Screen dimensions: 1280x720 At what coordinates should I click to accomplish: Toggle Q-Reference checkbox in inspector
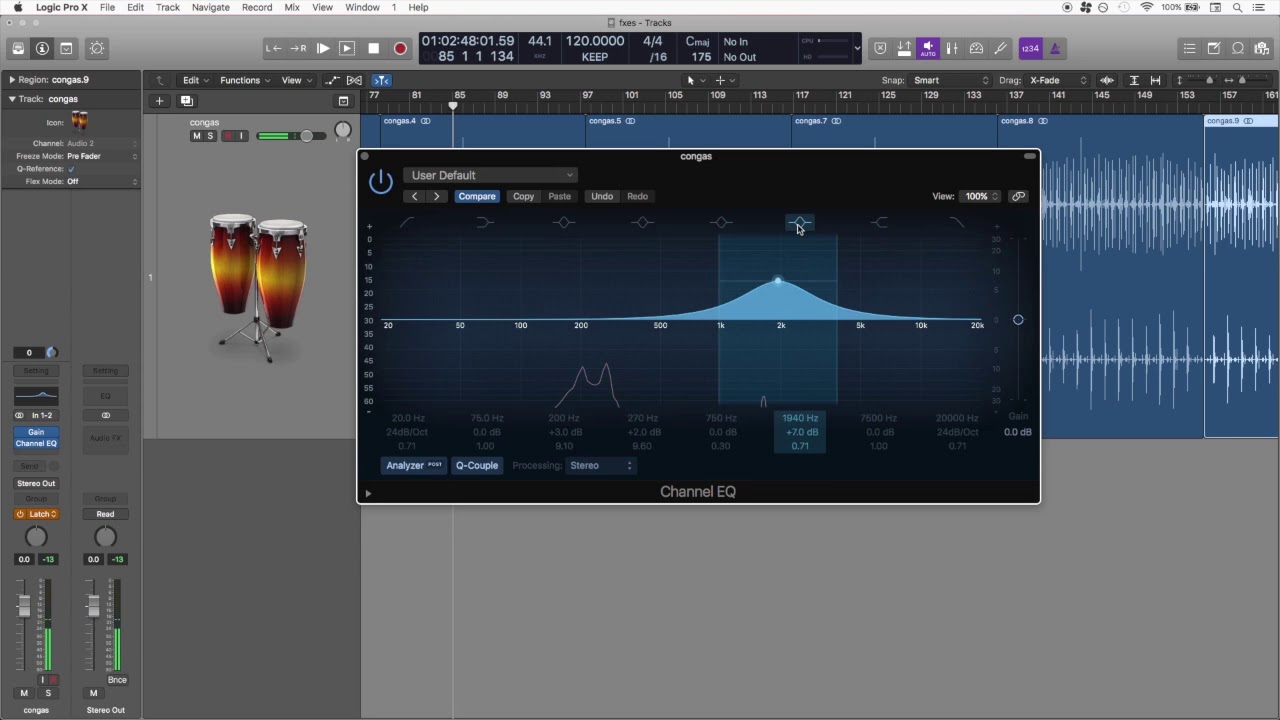click(71, 169)
